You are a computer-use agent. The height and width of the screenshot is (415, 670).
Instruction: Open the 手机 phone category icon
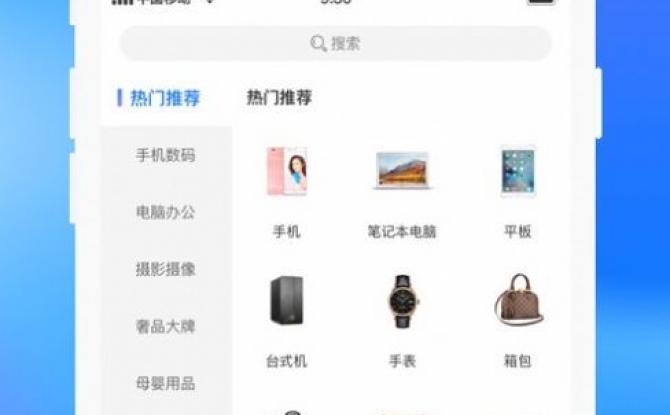click(x=287, y=171)
